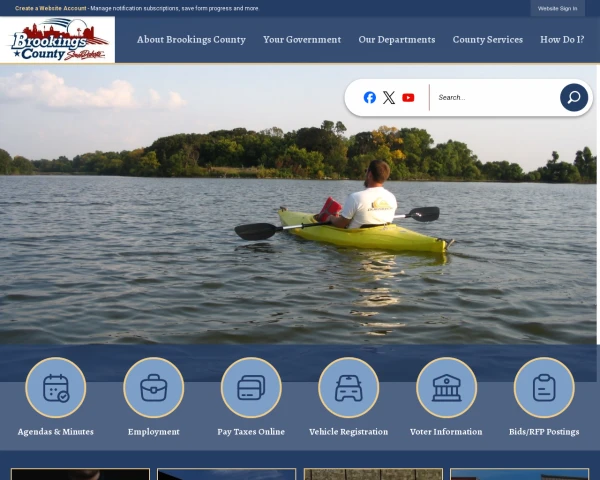Open the Facebook social icon
The image size is (600, 480).
tap(369, 98)
